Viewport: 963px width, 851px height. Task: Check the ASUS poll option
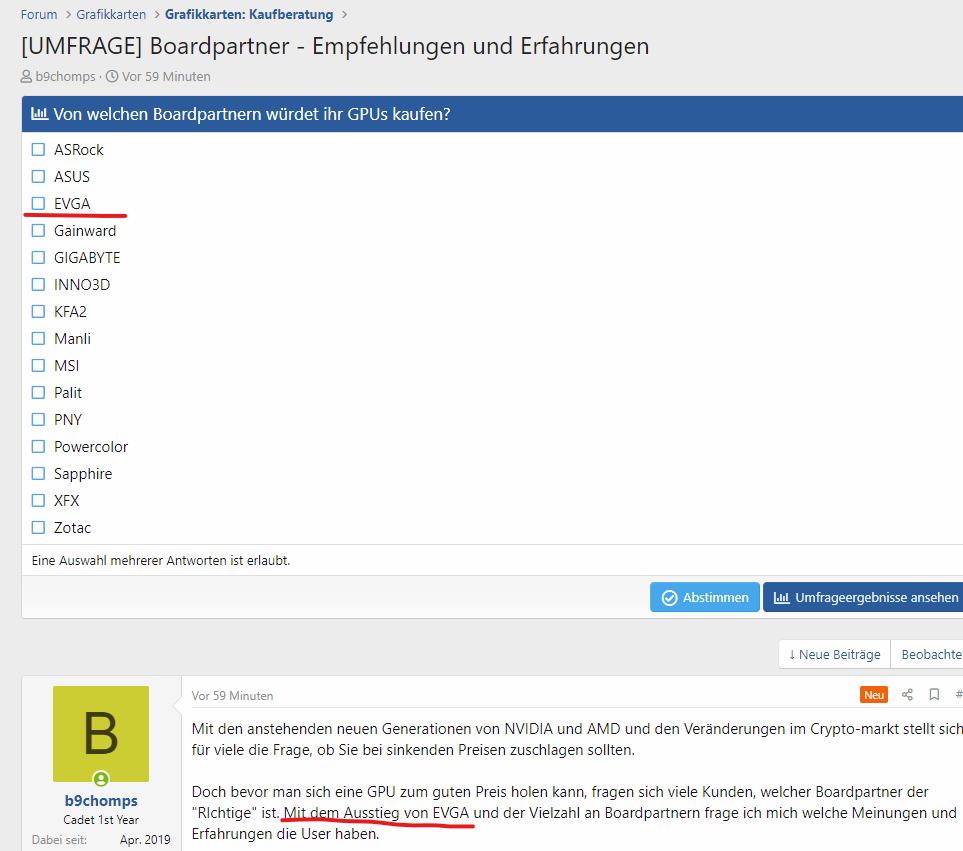tap(38, 177)
